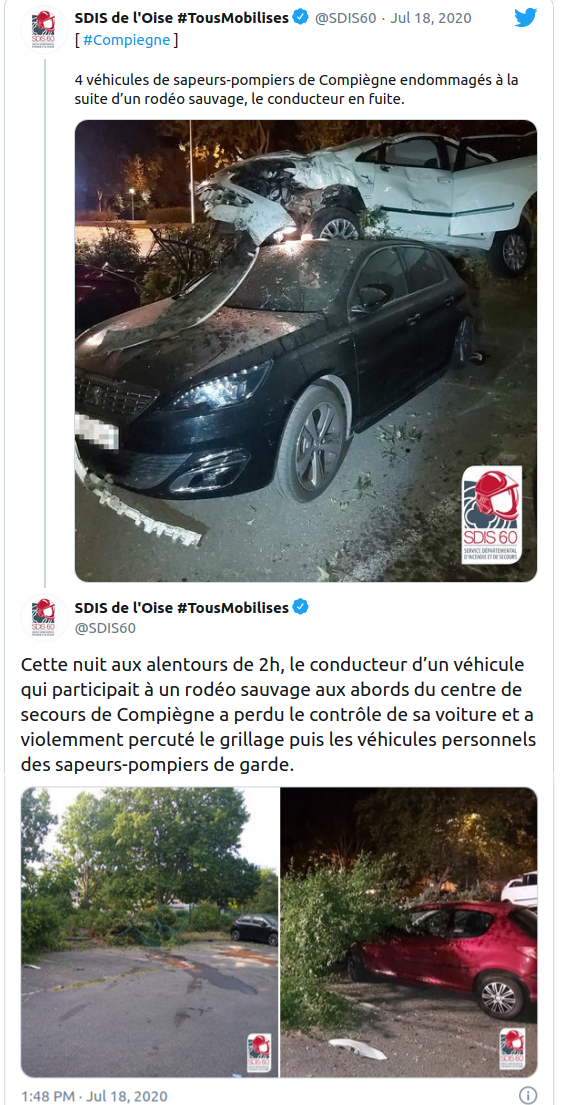Click SDIS logo watermark on daytime parking photo
This screenshot has height=1105, width=564.
[x=259, y=1052]
